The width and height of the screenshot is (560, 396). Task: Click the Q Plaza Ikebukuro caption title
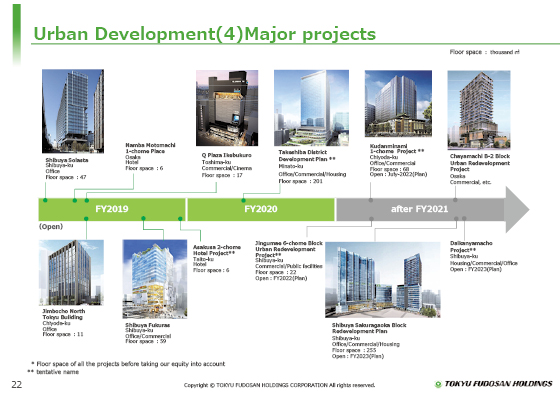[226, 155]
